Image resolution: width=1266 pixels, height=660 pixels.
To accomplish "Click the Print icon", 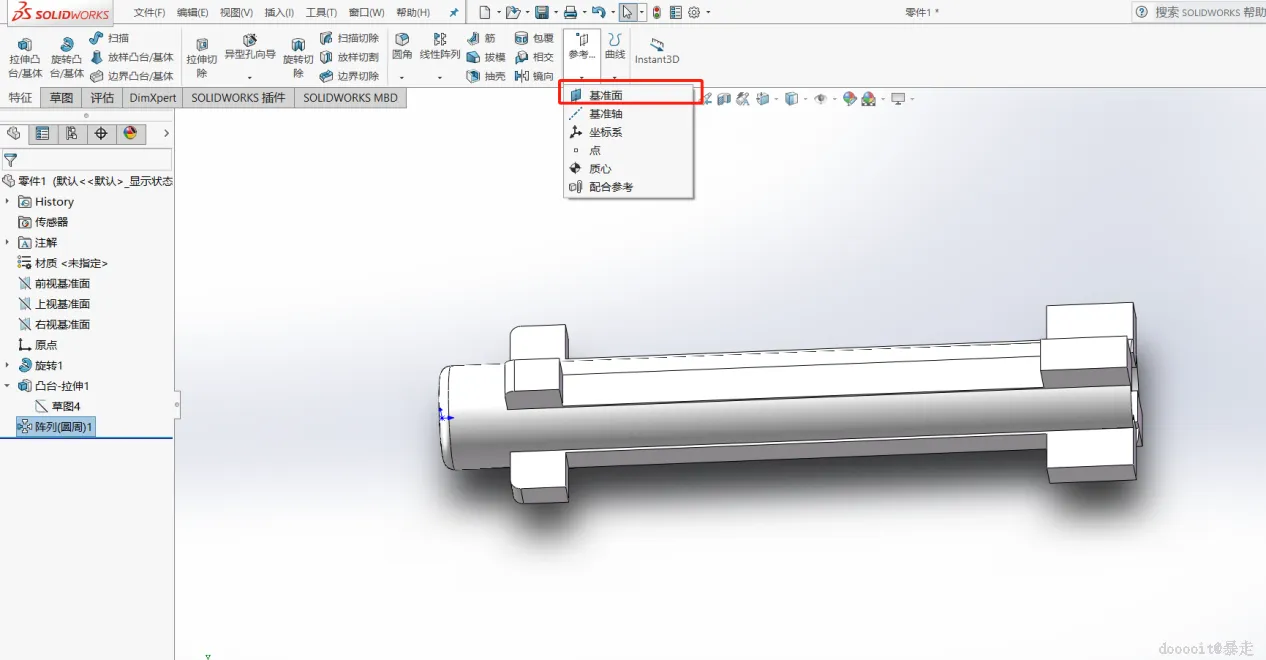I will (x=570, y=12).
